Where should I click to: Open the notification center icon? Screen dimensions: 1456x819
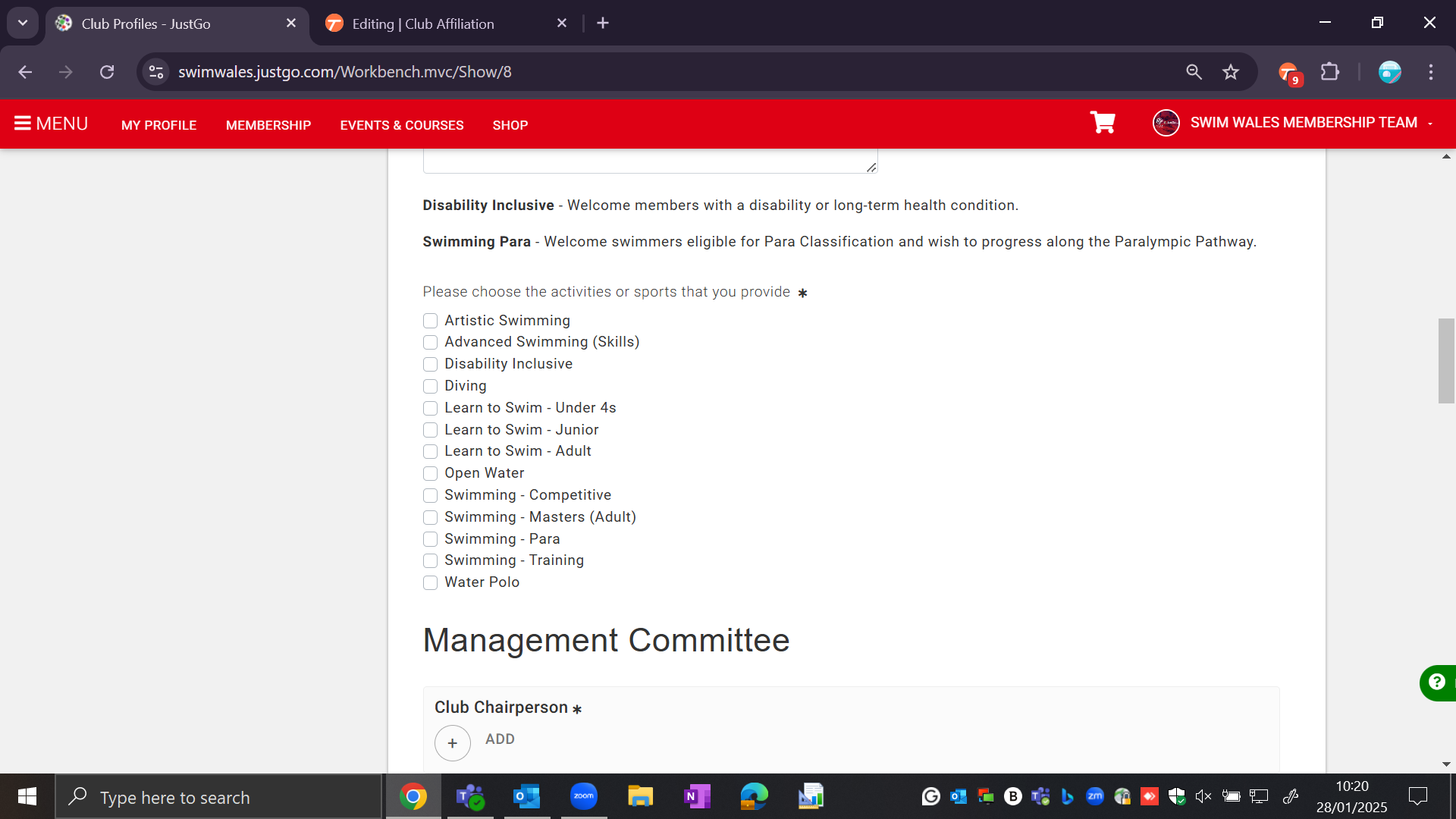tap(1418, 797)
